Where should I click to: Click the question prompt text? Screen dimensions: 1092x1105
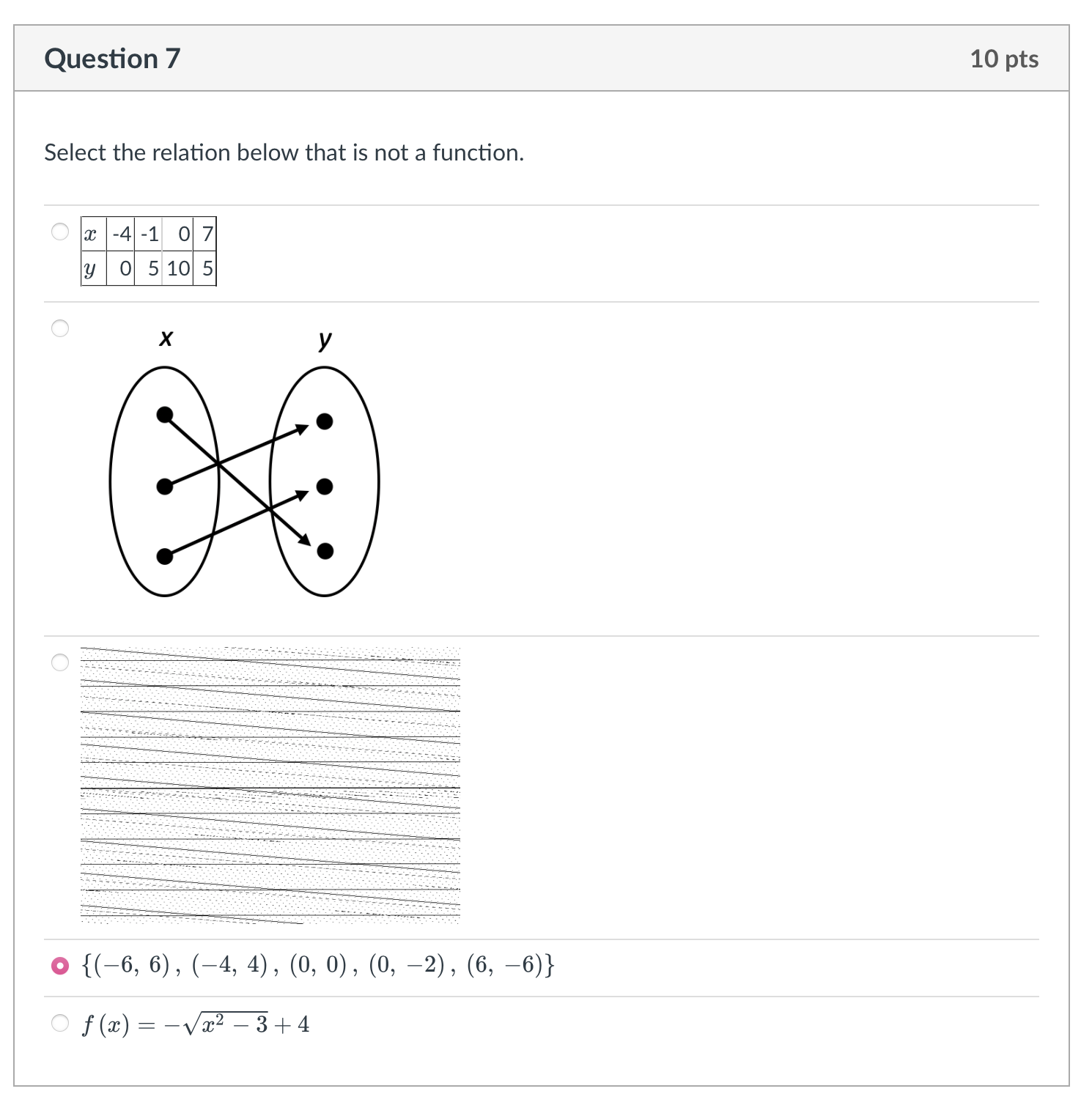point(283,153)
